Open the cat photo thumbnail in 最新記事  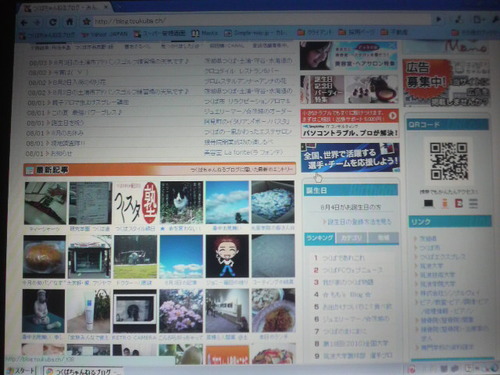(x=181, y=202)
